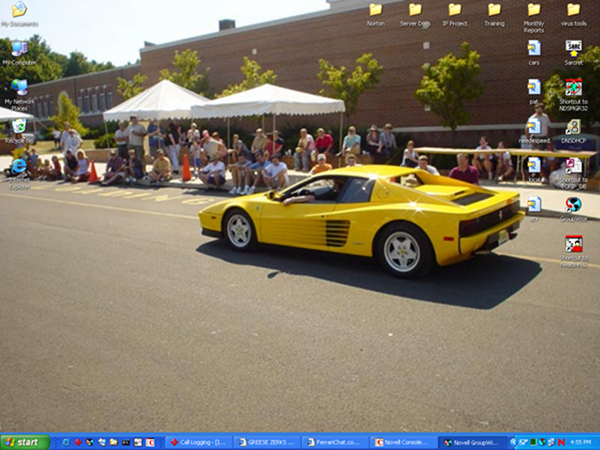Click the red diamond Quick Launch icon

[x=78, y=442]
